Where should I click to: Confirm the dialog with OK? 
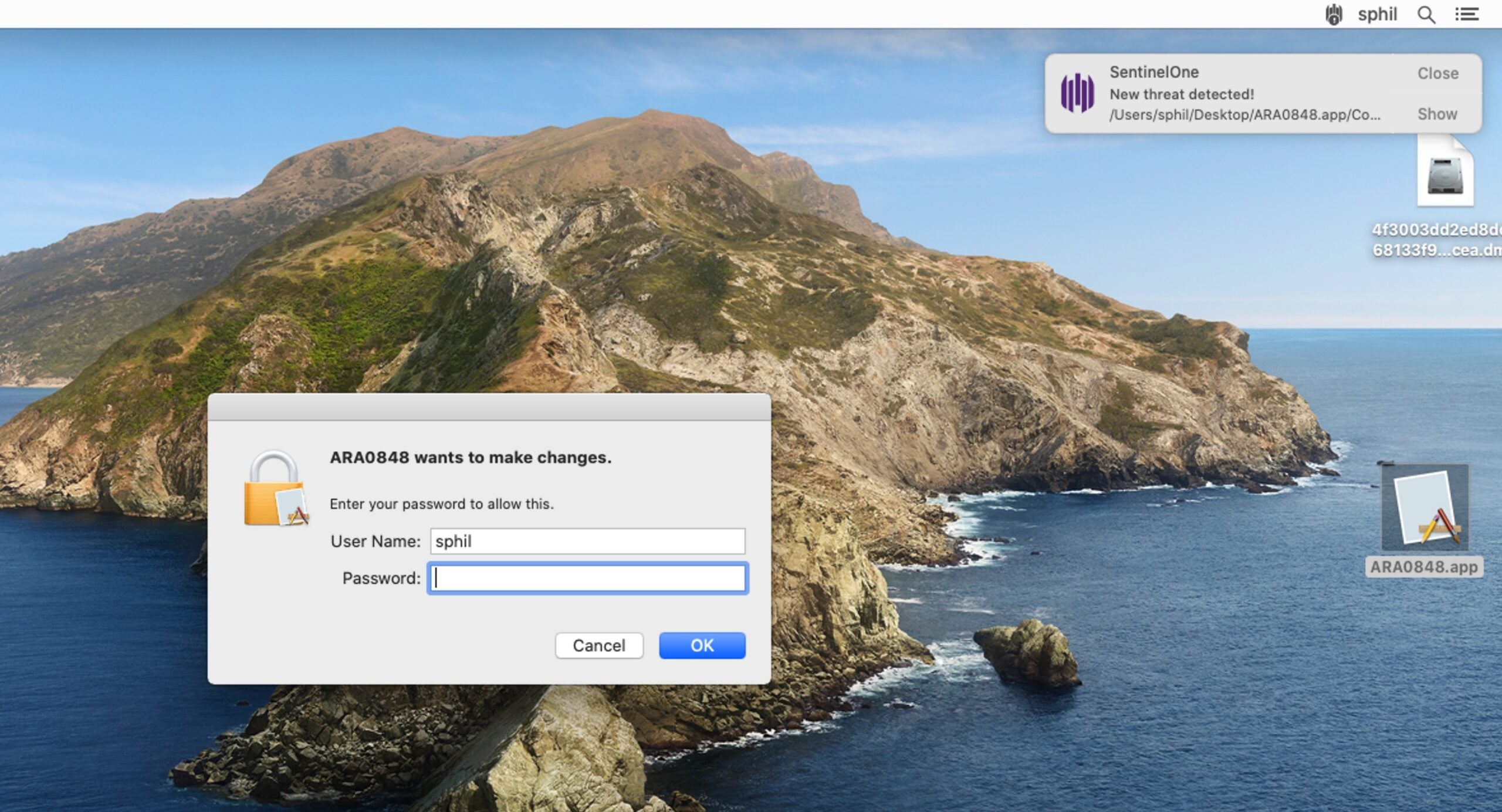click(702, 645)
